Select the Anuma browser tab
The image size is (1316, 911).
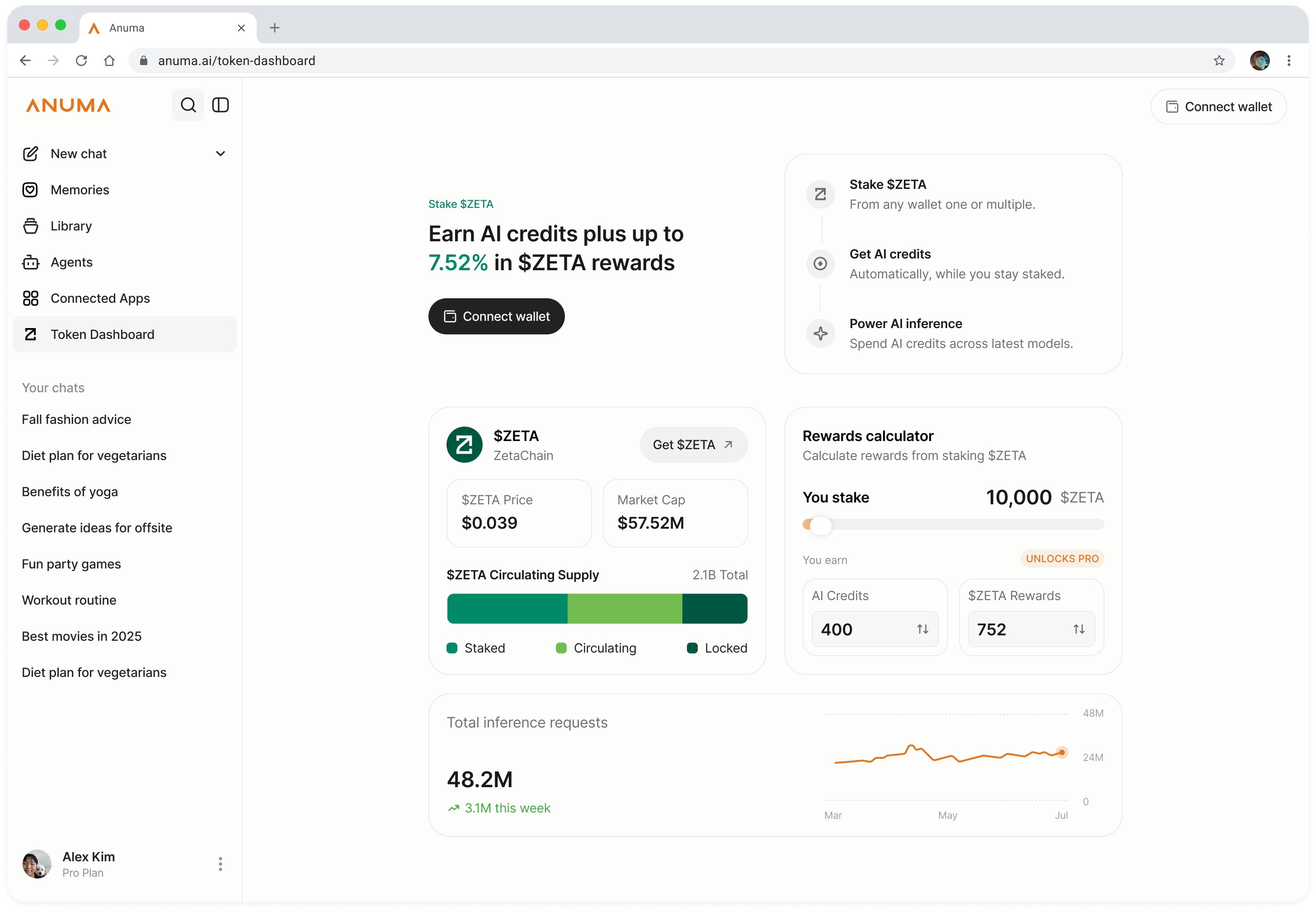pos(168,28)
